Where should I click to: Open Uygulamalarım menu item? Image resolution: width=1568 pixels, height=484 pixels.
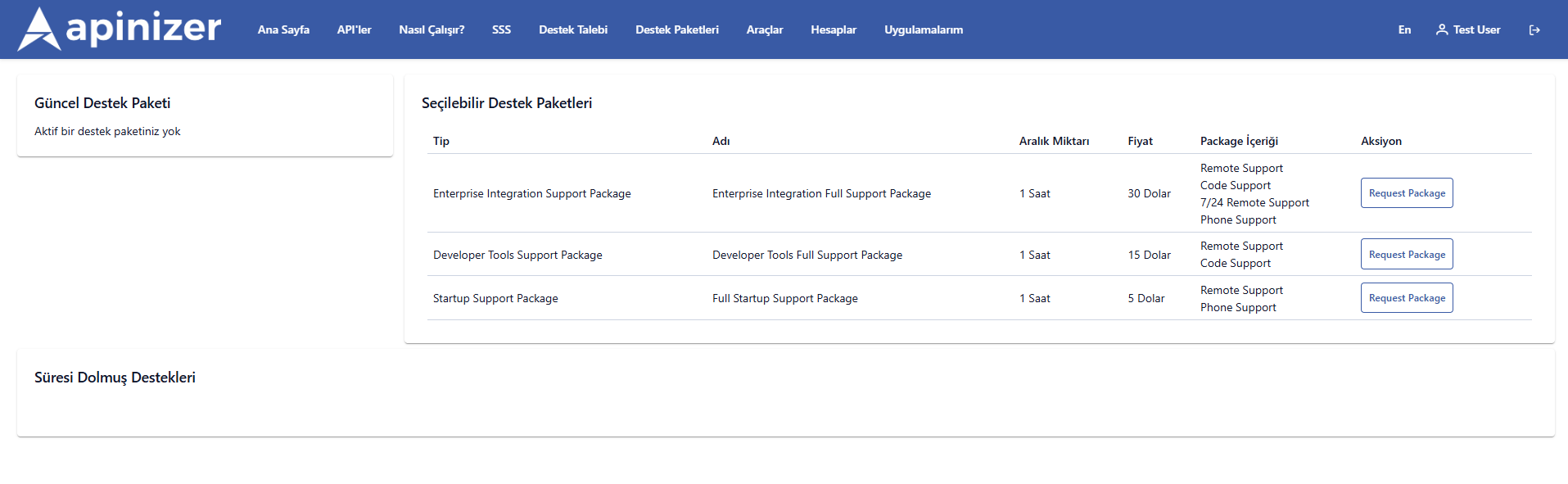click(x=924, y=29)
